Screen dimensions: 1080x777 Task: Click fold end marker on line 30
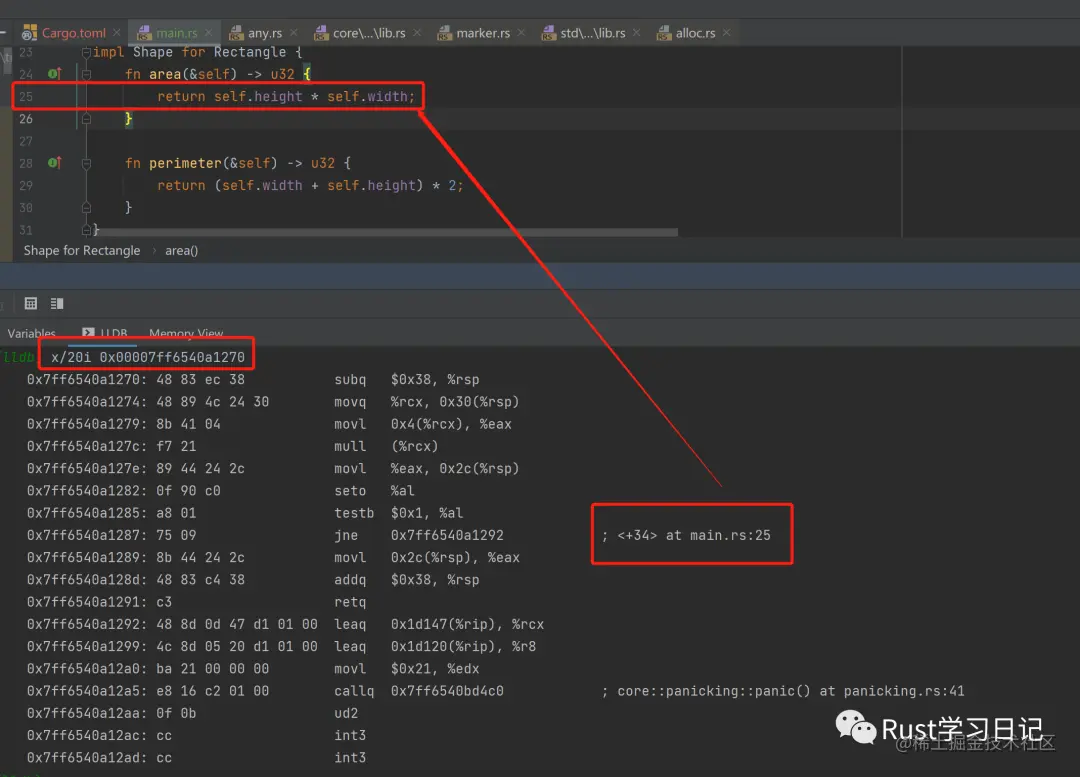tap(86, 207)
